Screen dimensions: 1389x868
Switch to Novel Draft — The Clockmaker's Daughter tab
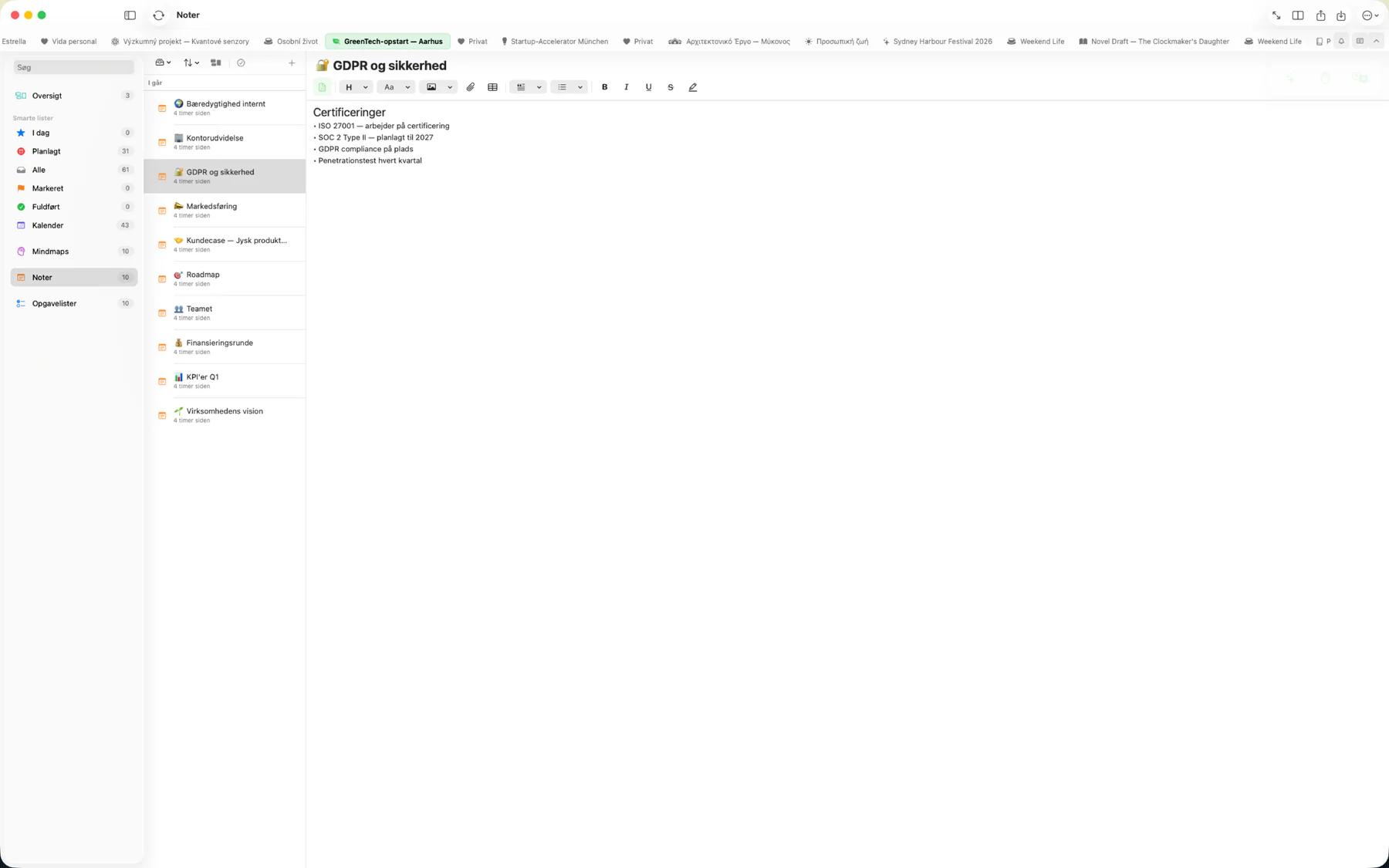pyautogui.click(x=1154, y=42)
